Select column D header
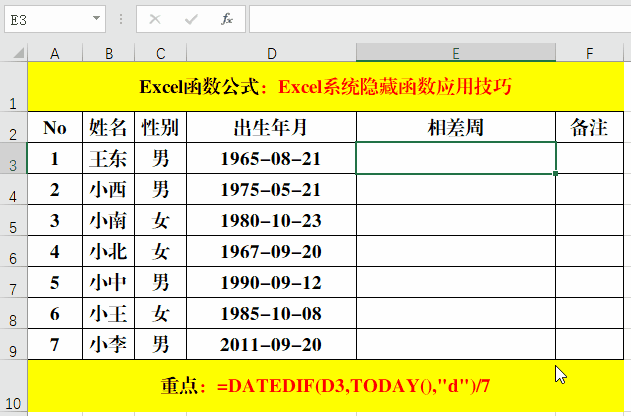The width and height of the screenshot is (631, 416). click(x=272, y=53)
